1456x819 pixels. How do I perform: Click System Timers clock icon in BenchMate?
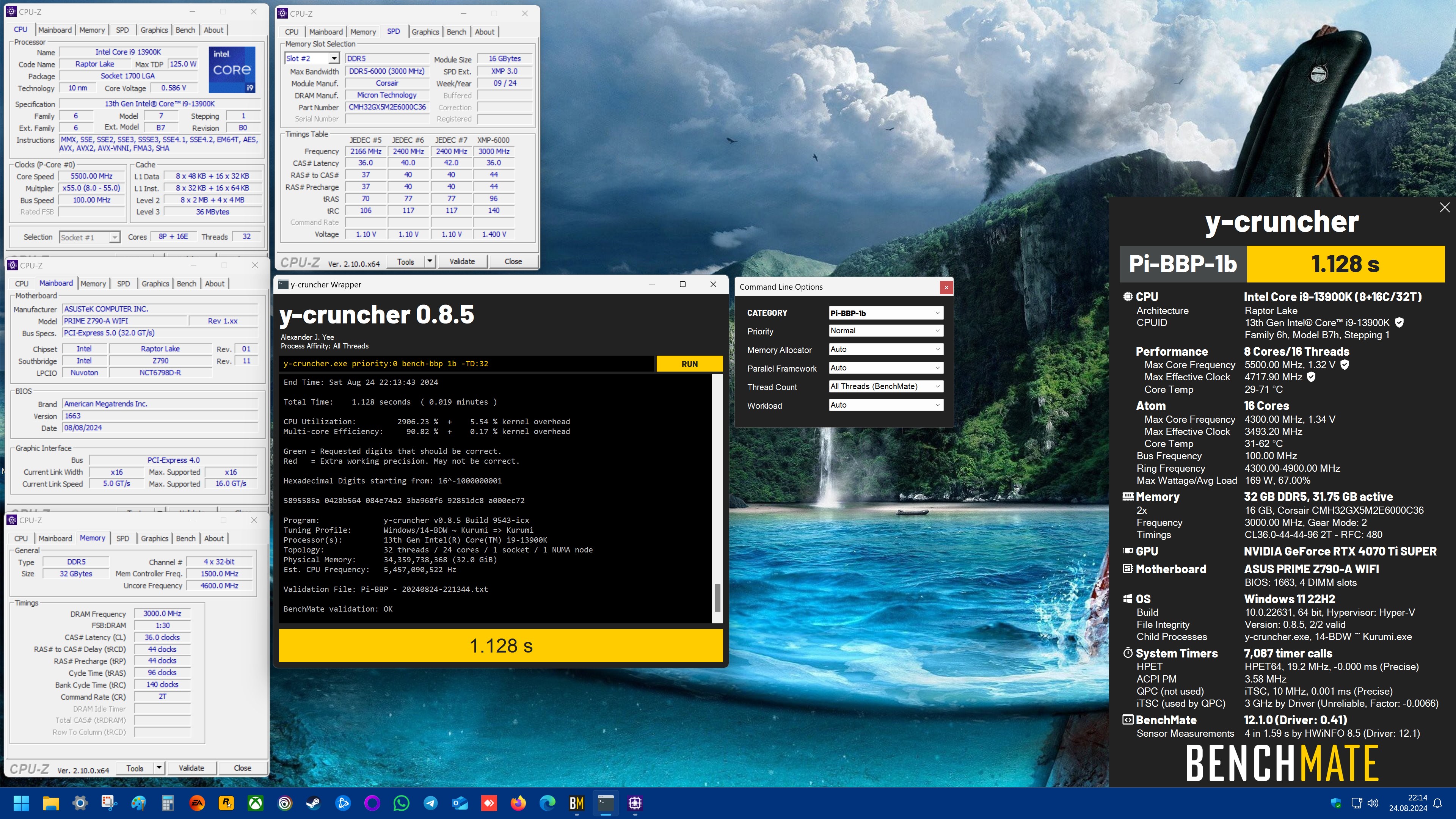tap(1128, 653)
